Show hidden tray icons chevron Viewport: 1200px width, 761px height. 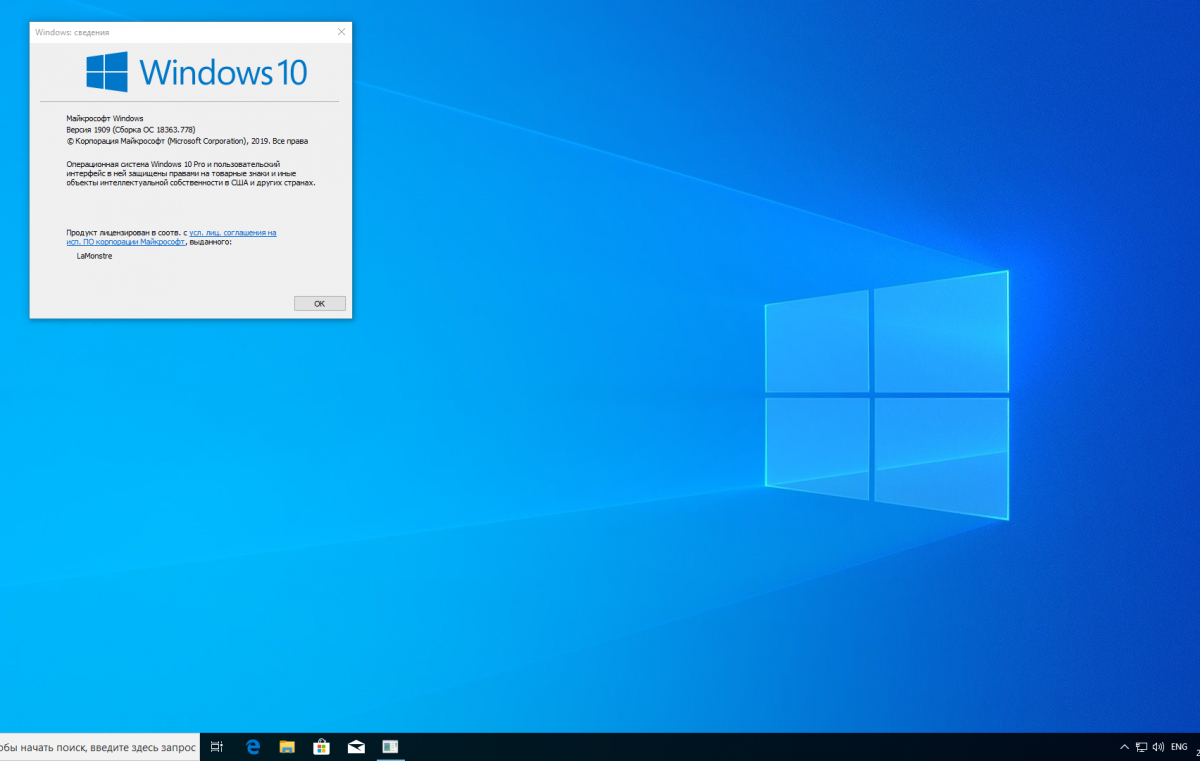click(1124, 747)
